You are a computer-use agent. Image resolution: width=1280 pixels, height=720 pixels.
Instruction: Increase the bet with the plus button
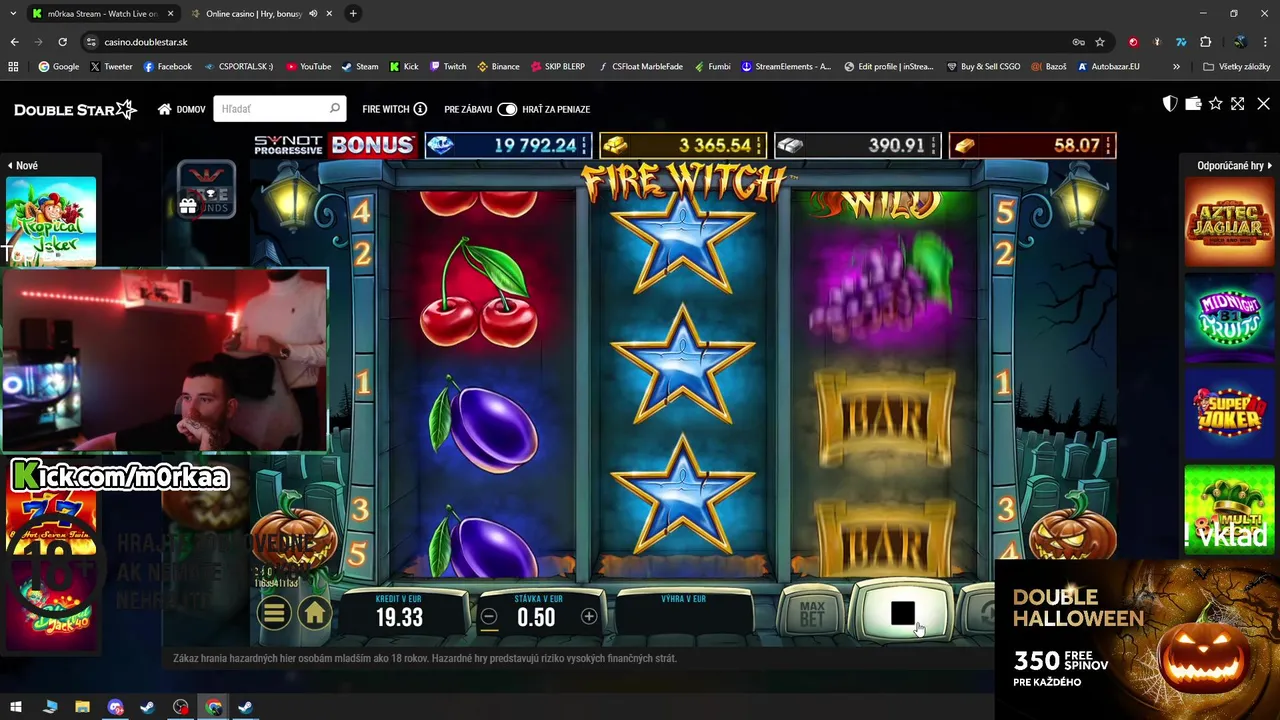coord(589,617)
